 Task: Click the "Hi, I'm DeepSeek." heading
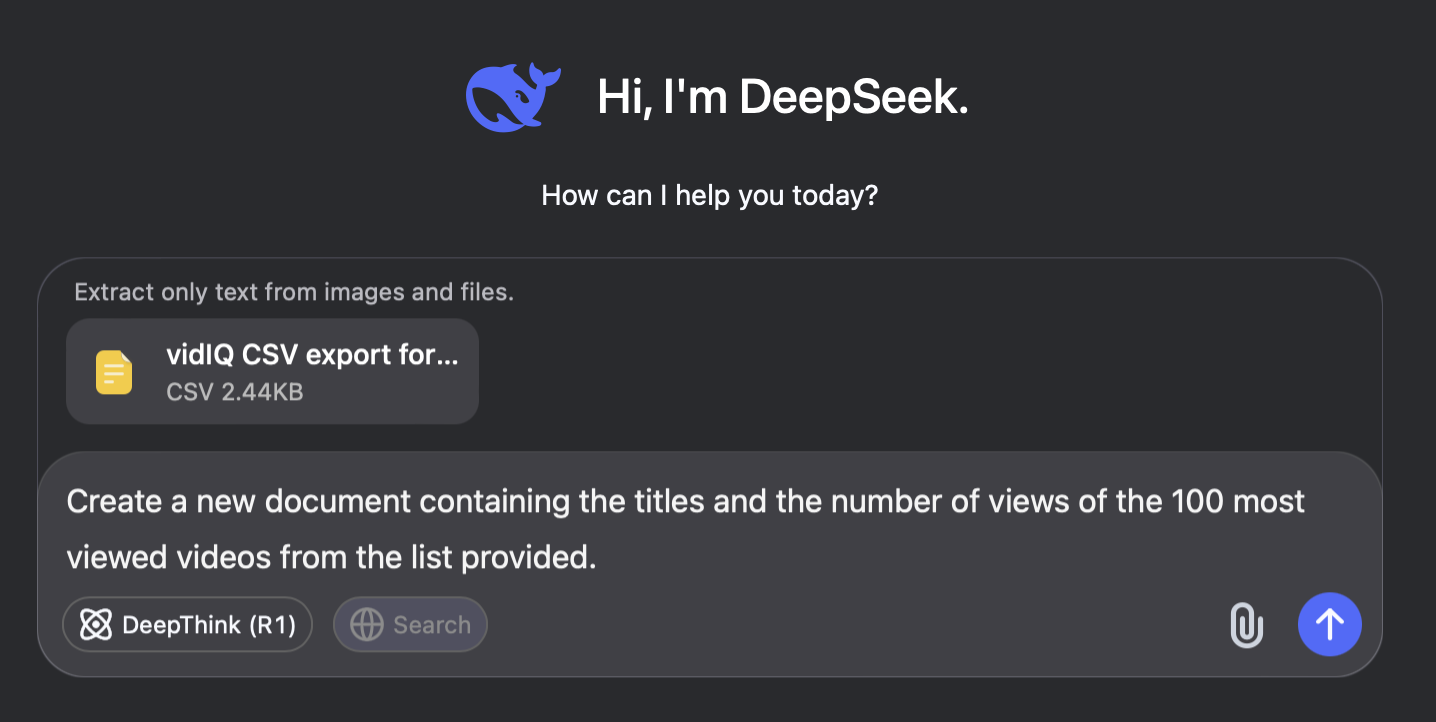783,97
